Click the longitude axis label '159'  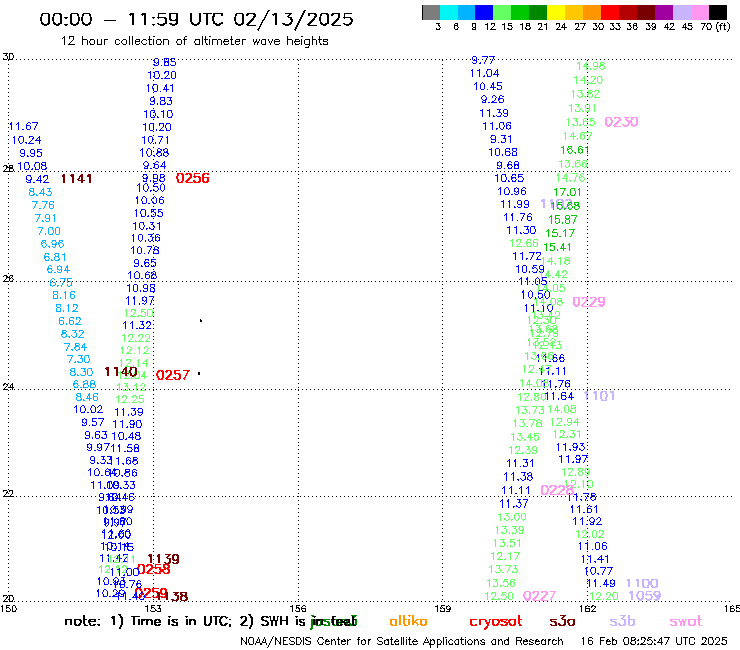[443, 608]
